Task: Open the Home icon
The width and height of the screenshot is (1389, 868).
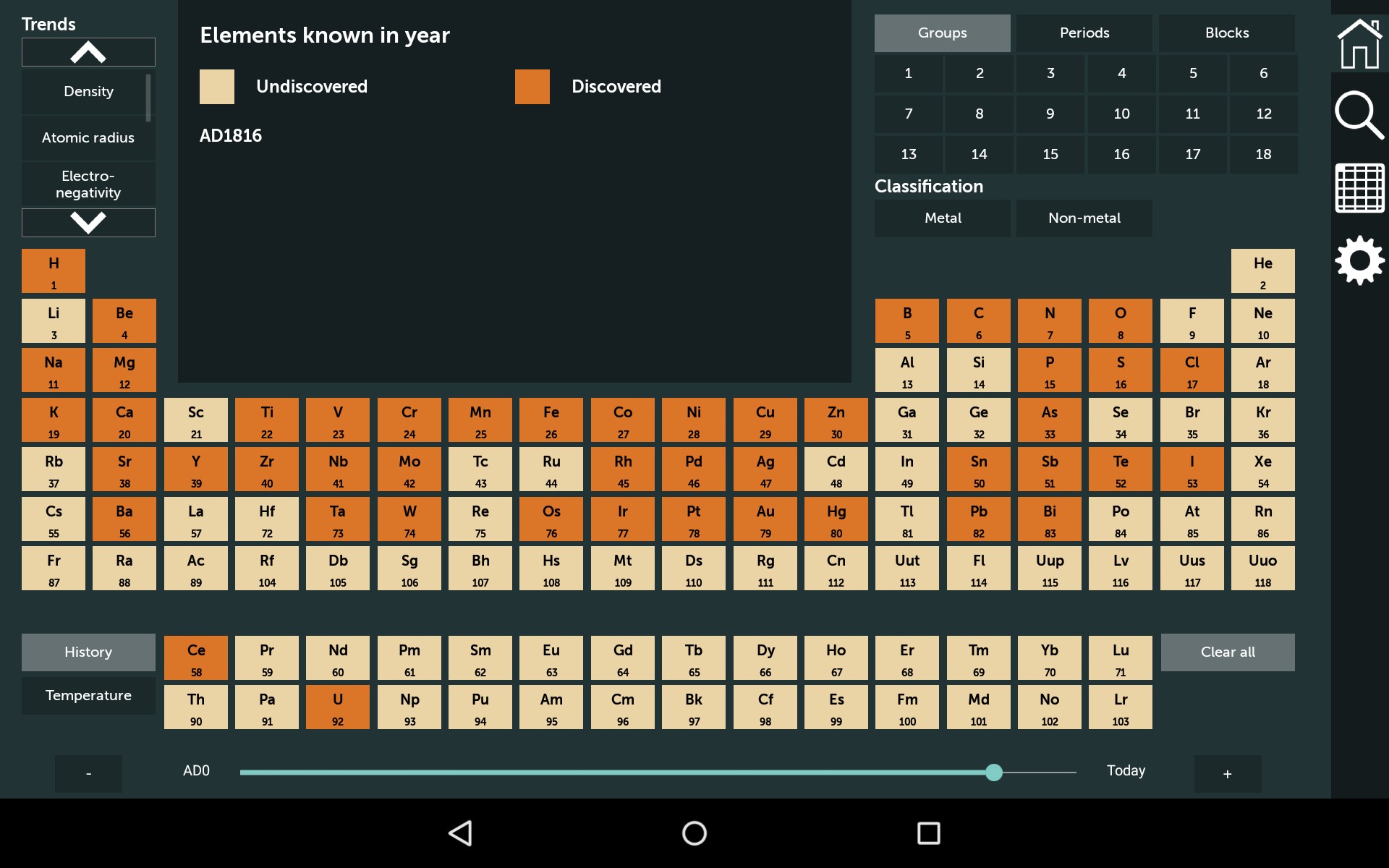Action: coord(1359,43)
